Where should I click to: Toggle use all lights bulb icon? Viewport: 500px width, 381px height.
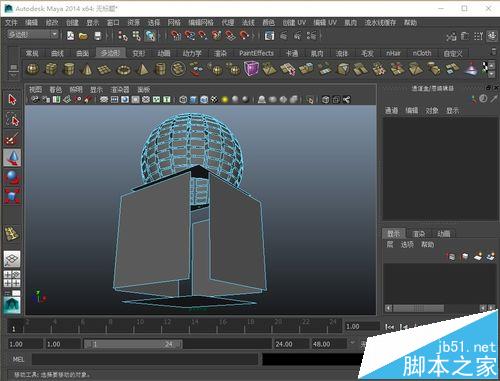tap(225, 99)
